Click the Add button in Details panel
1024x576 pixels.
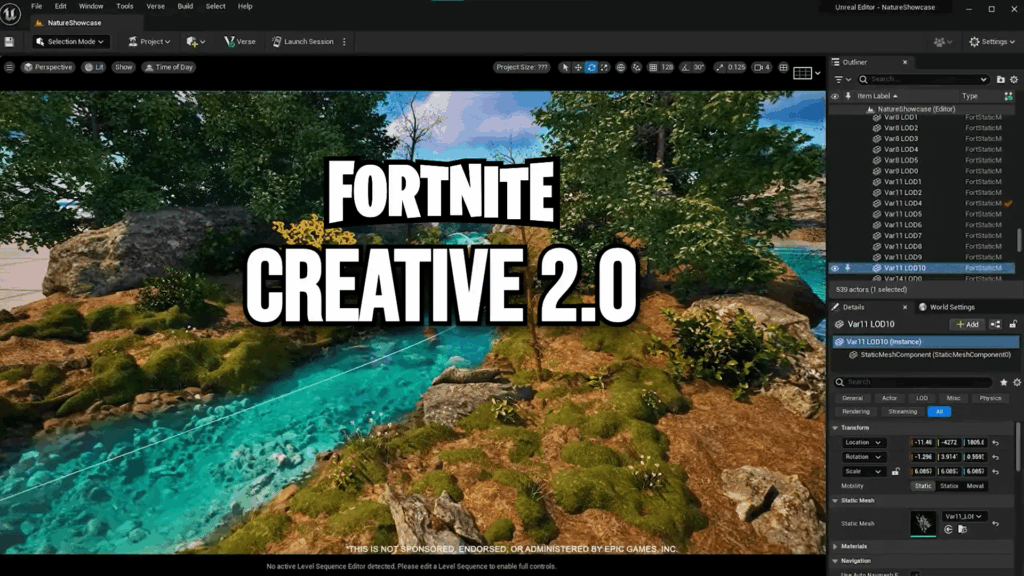[x=966, y=324]
